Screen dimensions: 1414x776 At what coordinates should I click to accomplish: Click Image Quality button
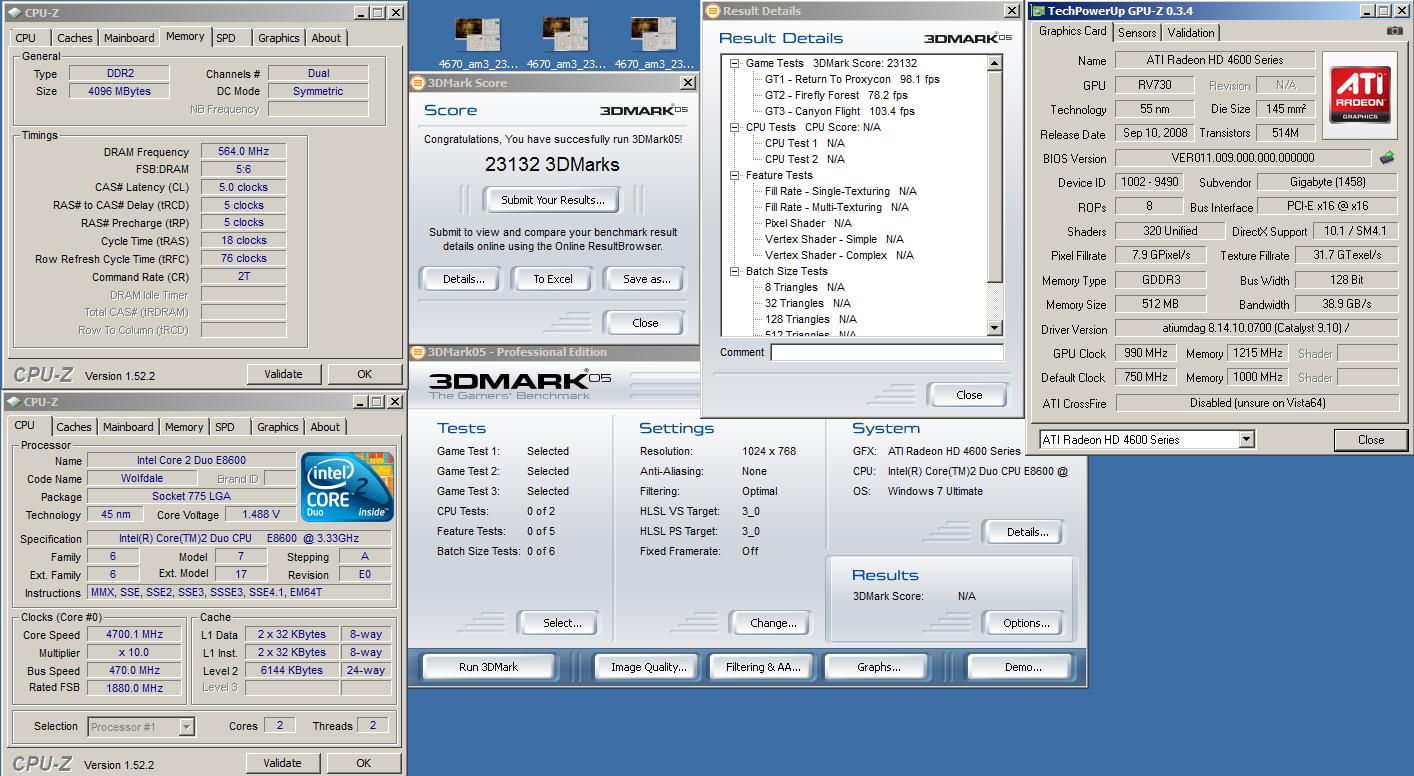point(649,667)
